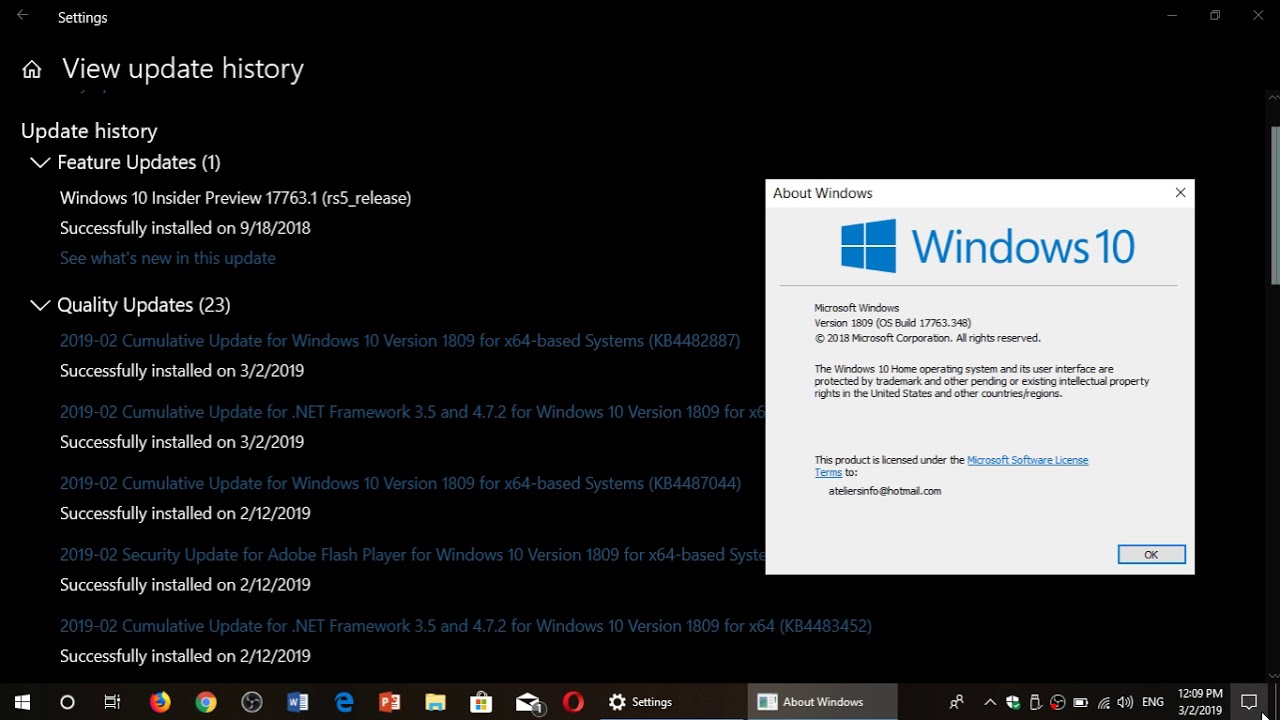Open the .NET Framework update installed on 3/2/2019
Viewport: 1280px width, 720px height.
click(412, 412)
